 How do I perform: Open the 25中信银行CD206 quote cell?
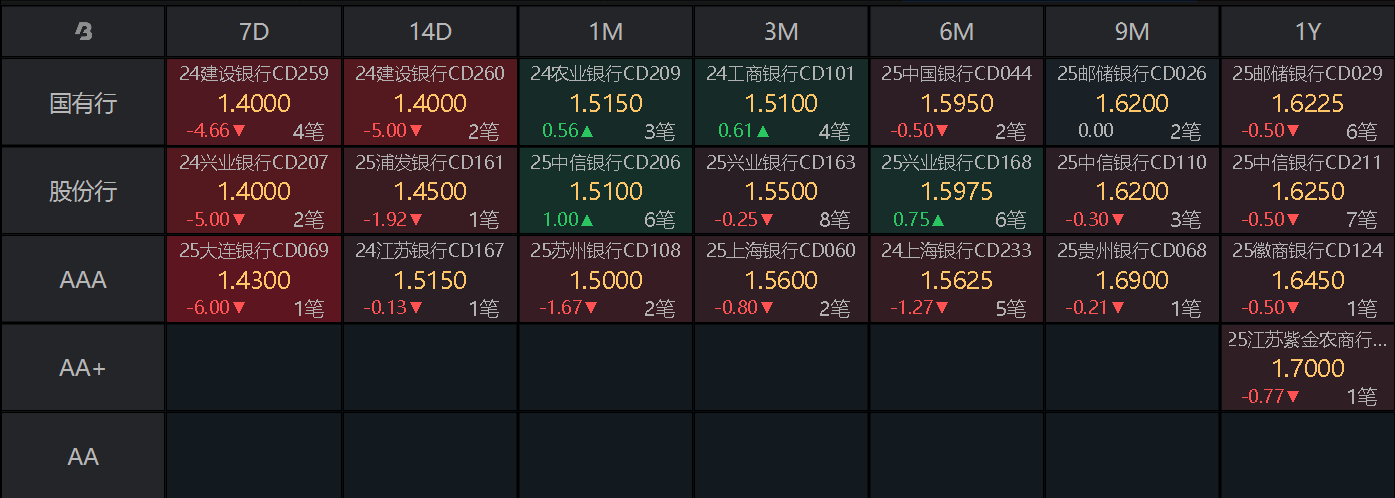tap(605, 190)
